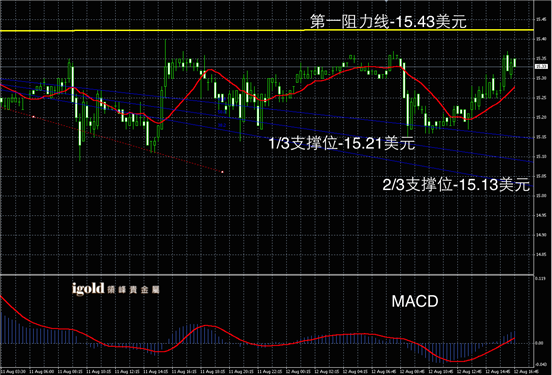Click the 15.00 price axis label
Screen dimensions: 552x375
[541, 195]
